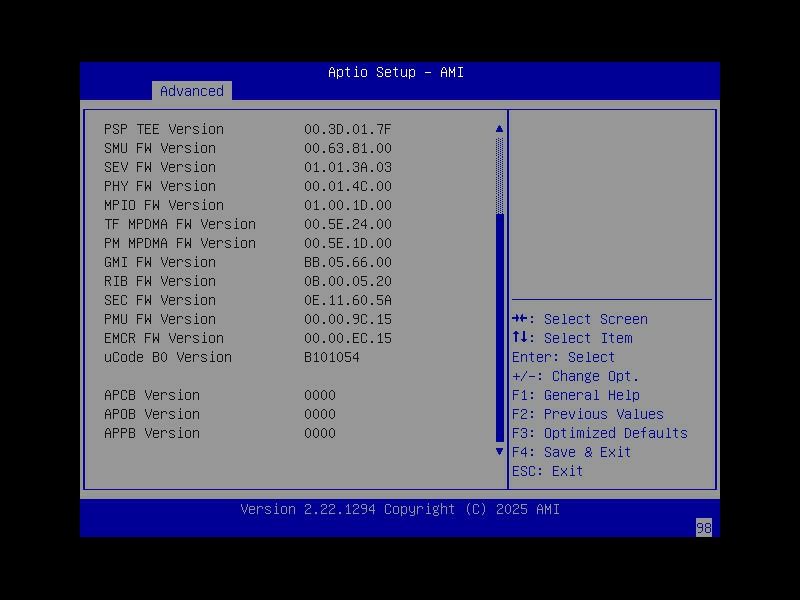800x600 pixels.
Task: Select the PM MPDMA FW Version label
Action: 180,243
